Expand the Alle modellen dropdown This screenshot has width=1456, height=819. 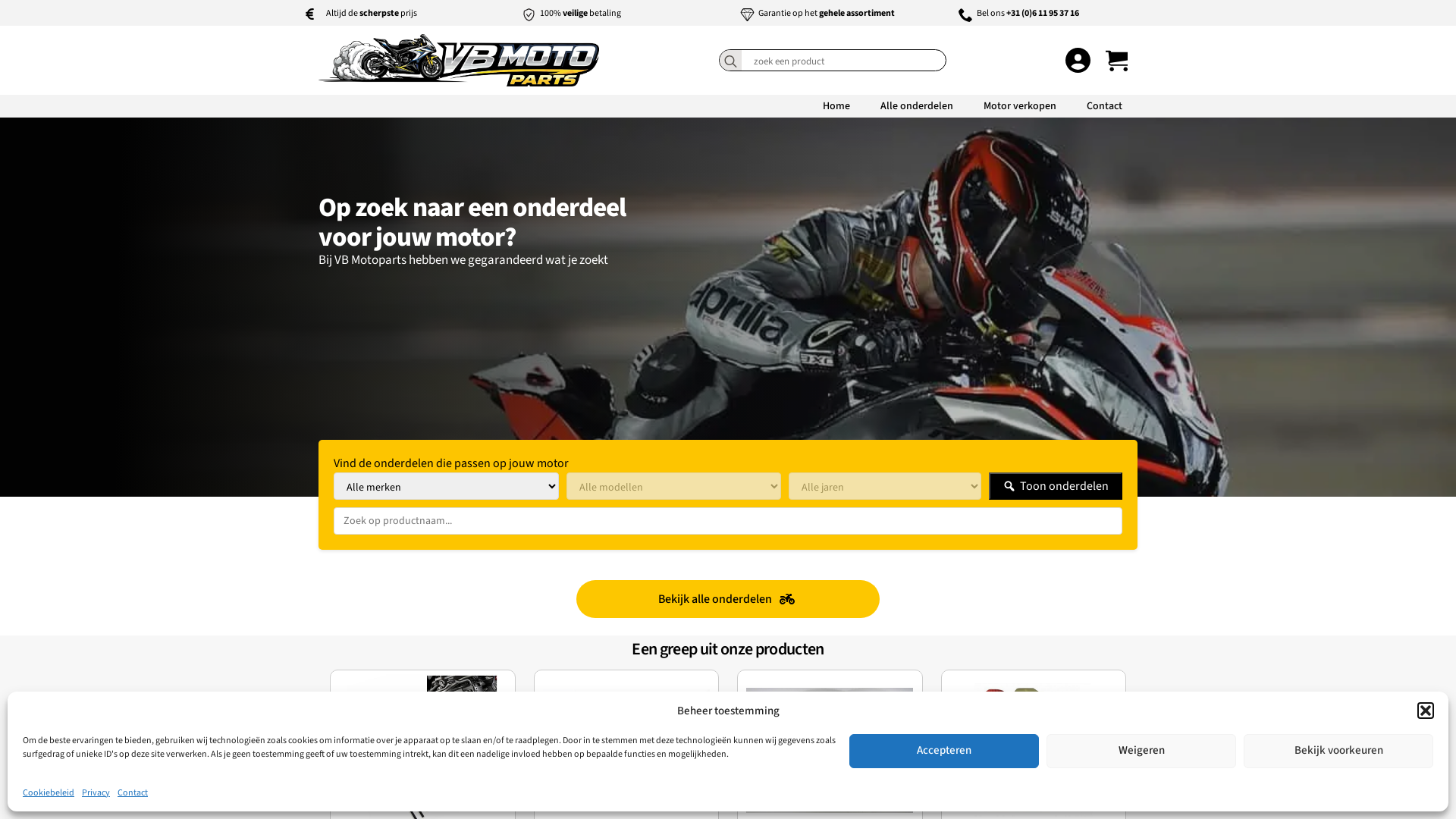pos(673,487)
